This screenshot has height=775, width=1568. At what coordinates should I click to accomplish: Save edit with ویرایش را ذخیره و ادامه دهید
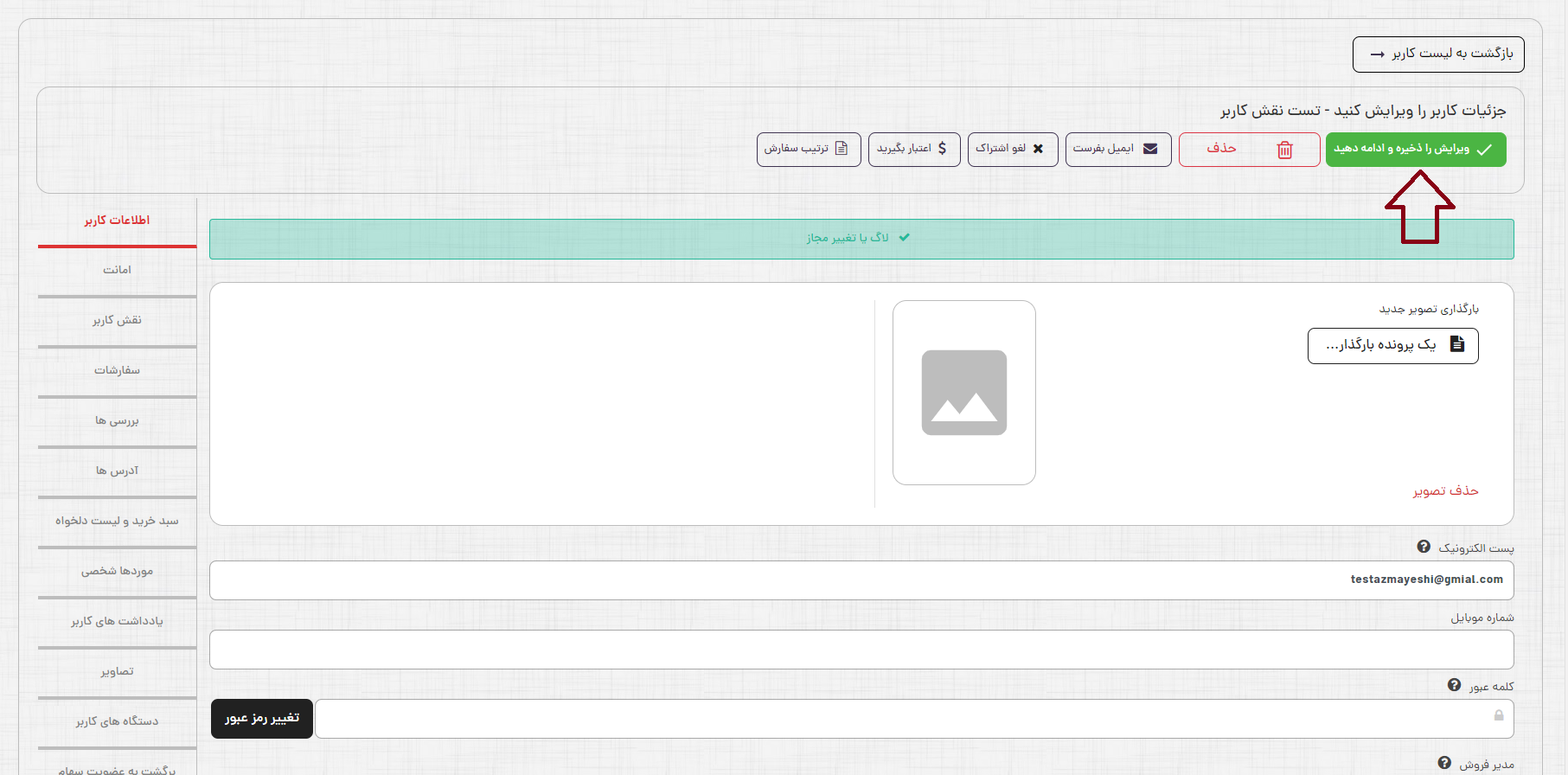(x=1415, y=150)
